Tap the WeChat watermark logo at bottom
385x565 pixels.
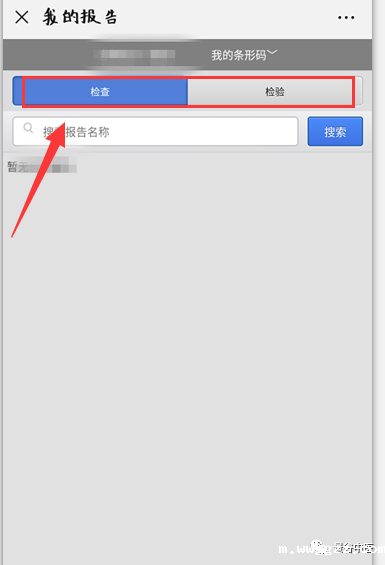click(318, 548)
